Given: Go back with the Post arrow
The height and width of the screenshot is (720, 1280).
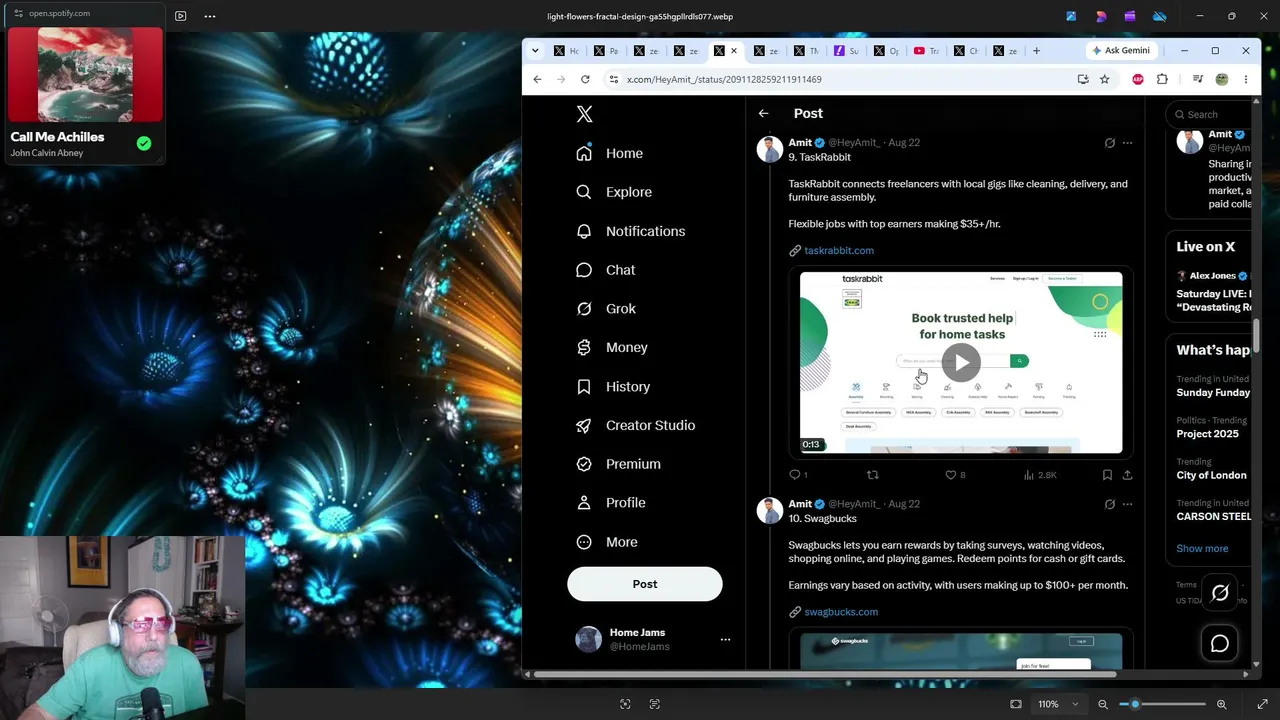Looking at the screenshot, I should pyautogui.click(x=763, y=114).
